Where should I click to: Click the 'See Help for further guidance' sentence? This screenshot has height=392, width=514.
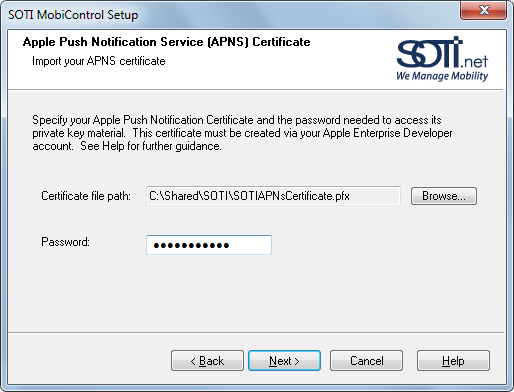point(151,146)
